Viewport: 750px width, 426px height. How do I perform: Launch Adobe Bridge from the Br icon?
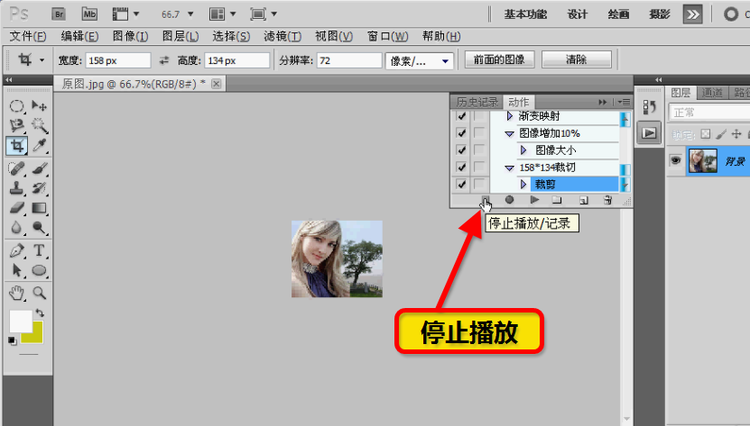pos(59,14)
